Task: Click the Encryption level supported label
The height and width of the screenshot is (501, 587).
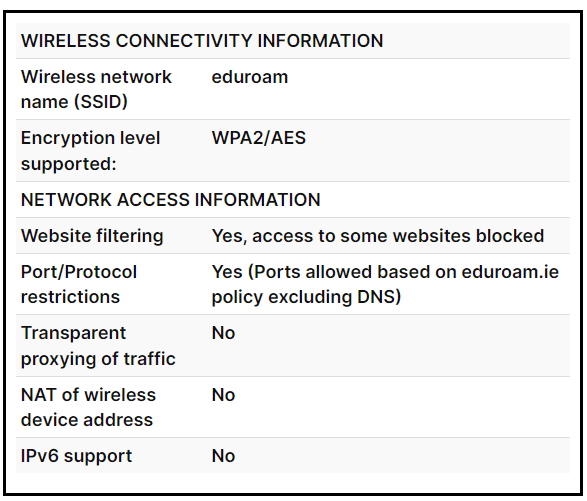Action: (91, 151)
